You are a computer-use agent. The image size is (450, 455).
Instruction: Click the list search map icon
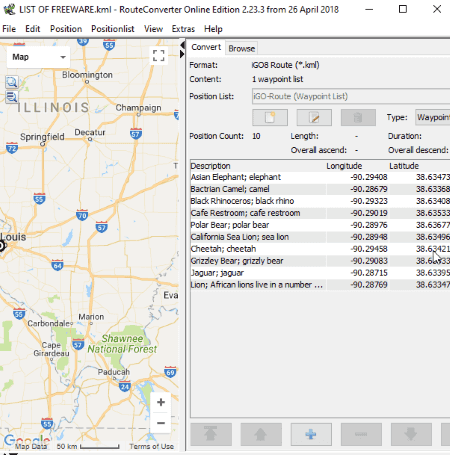pyautogui.click(x=12, y=97)
